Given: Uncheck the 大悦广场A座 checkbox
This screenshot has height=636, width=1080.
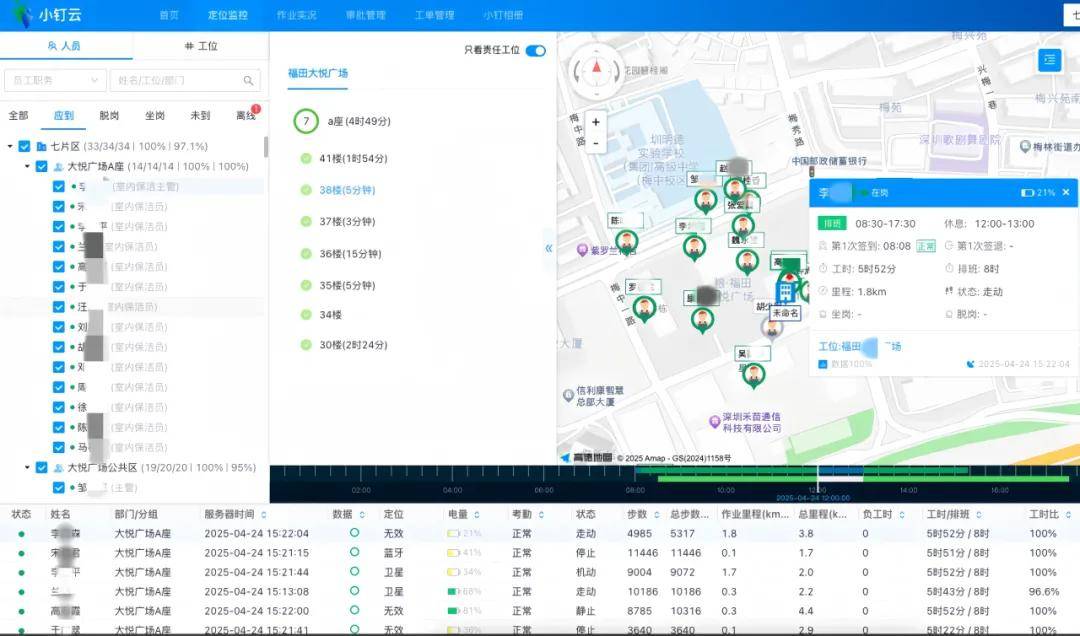Looking at the screenshot, I should pos(41,166).
